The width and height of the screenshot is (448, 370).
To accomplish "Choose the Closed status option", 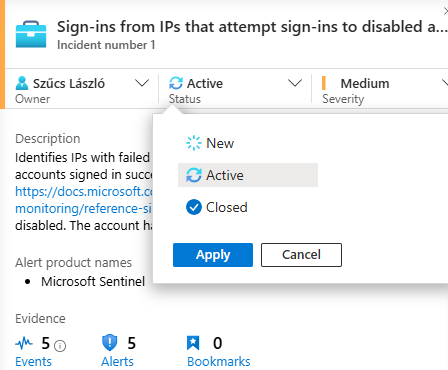I will click(248, 207).
